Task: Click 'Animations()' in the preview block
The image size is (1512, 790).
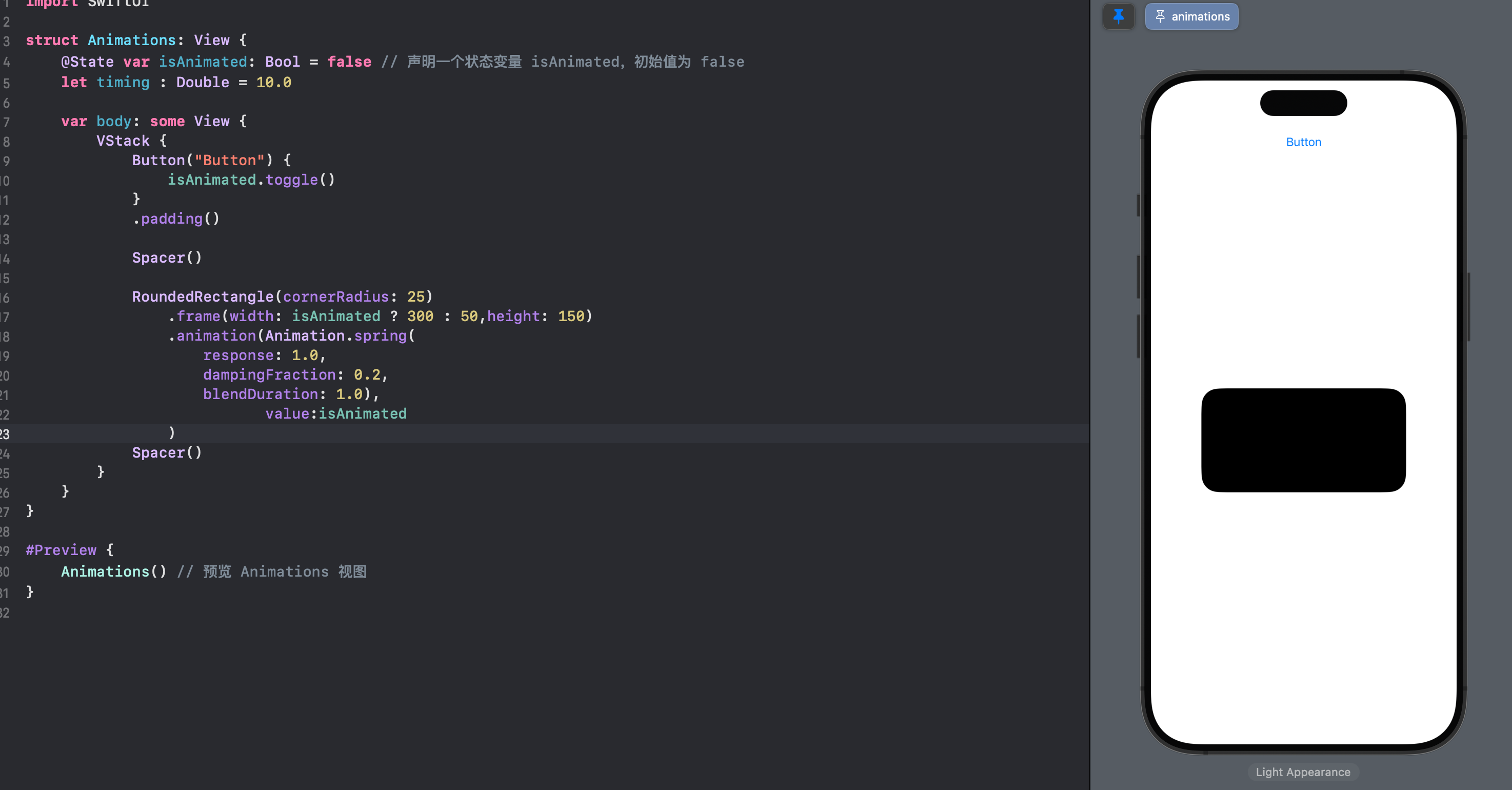Action: (114, 571)
